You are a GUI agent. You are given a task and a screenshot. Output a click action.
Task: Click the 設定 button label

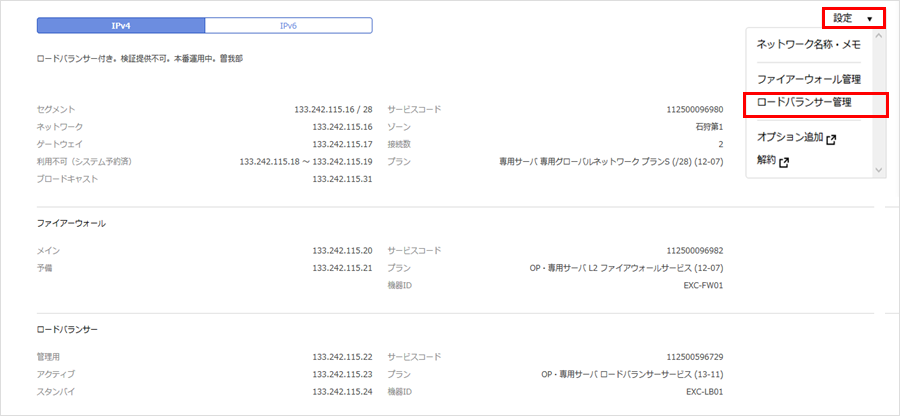click(843, 19)
